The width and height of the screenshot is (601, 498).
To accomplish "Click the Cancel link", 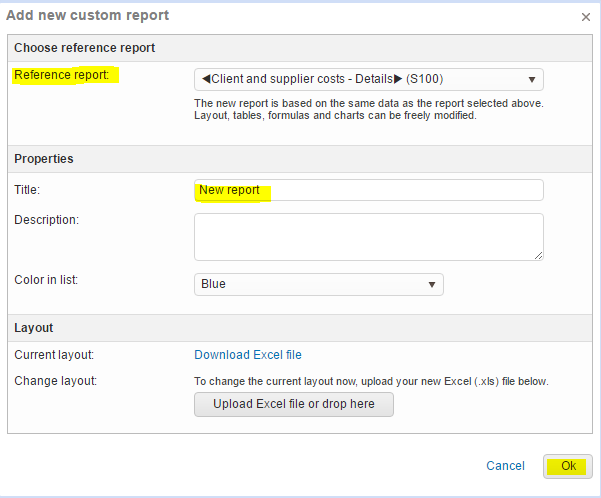I will tap(505, 466).
